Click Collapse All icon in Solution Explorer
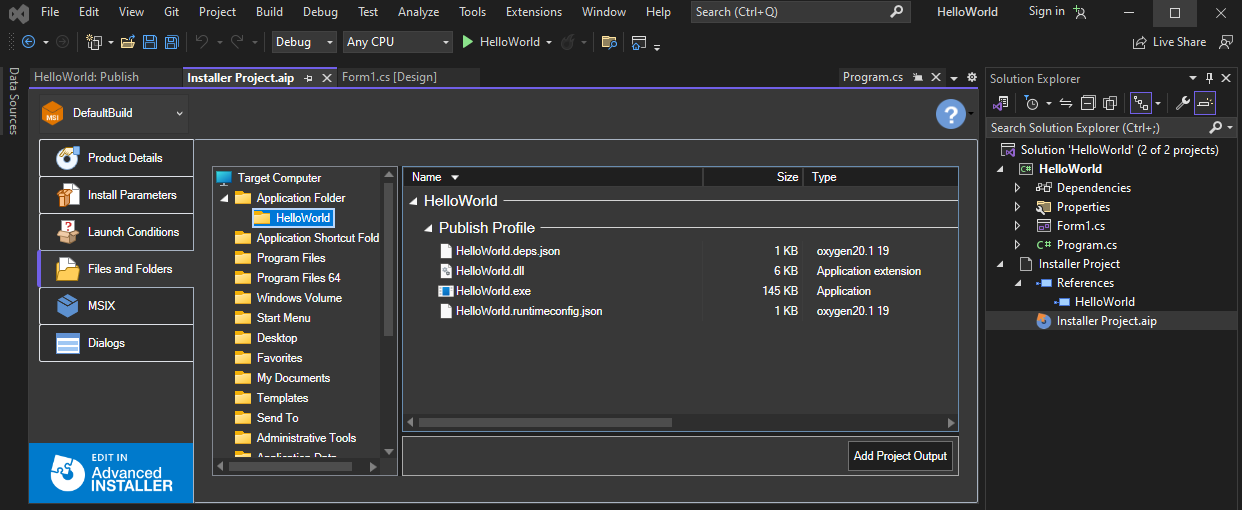Viewport: 1242px width, 510px height. (1087, 103)
